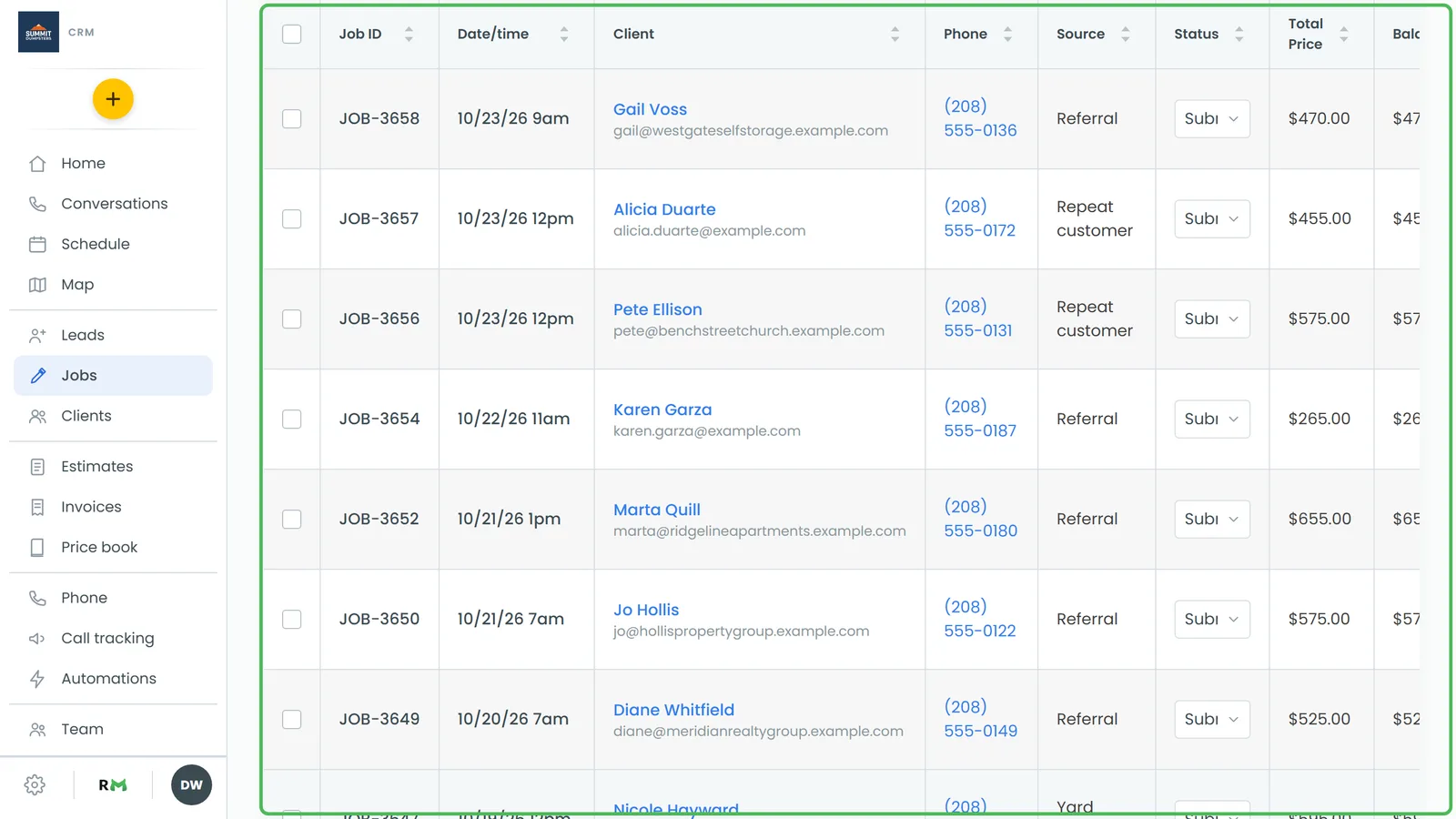Open the settings gear icon
The width and height of the screenshot is (1456, 819).
(35, 785)
